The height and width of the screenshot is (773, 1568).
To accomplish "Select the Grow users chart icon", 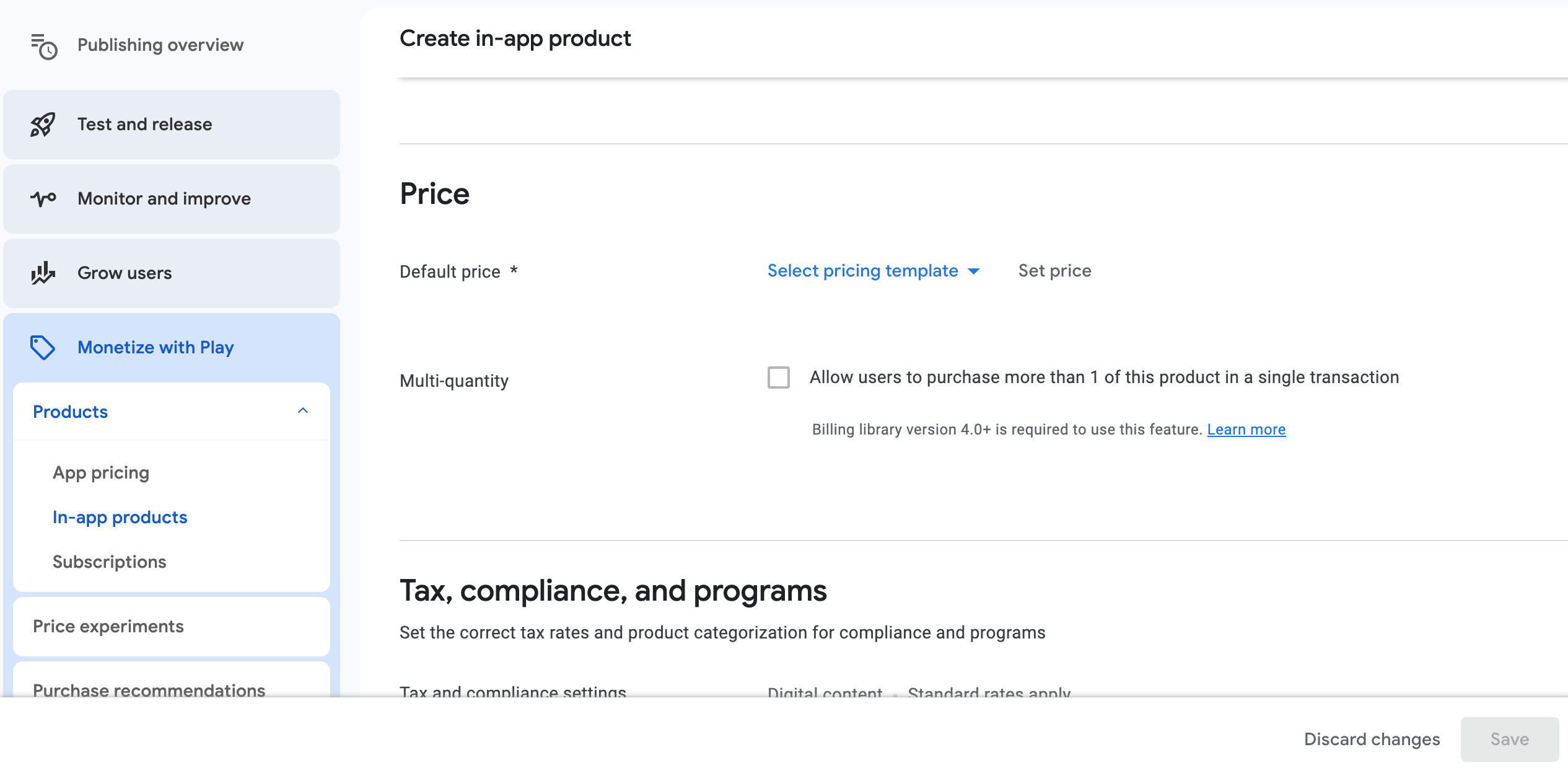I will [42, 273].
